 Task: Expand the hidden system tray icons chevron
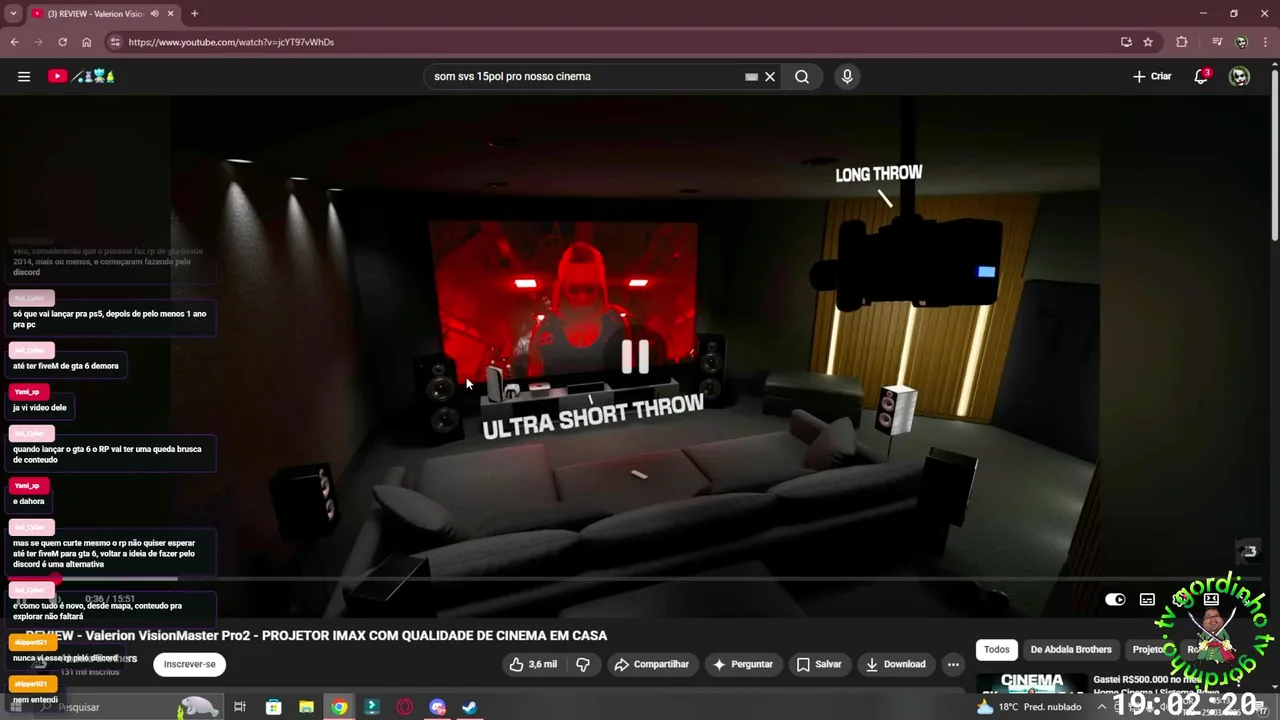(x=1104, y=707)
